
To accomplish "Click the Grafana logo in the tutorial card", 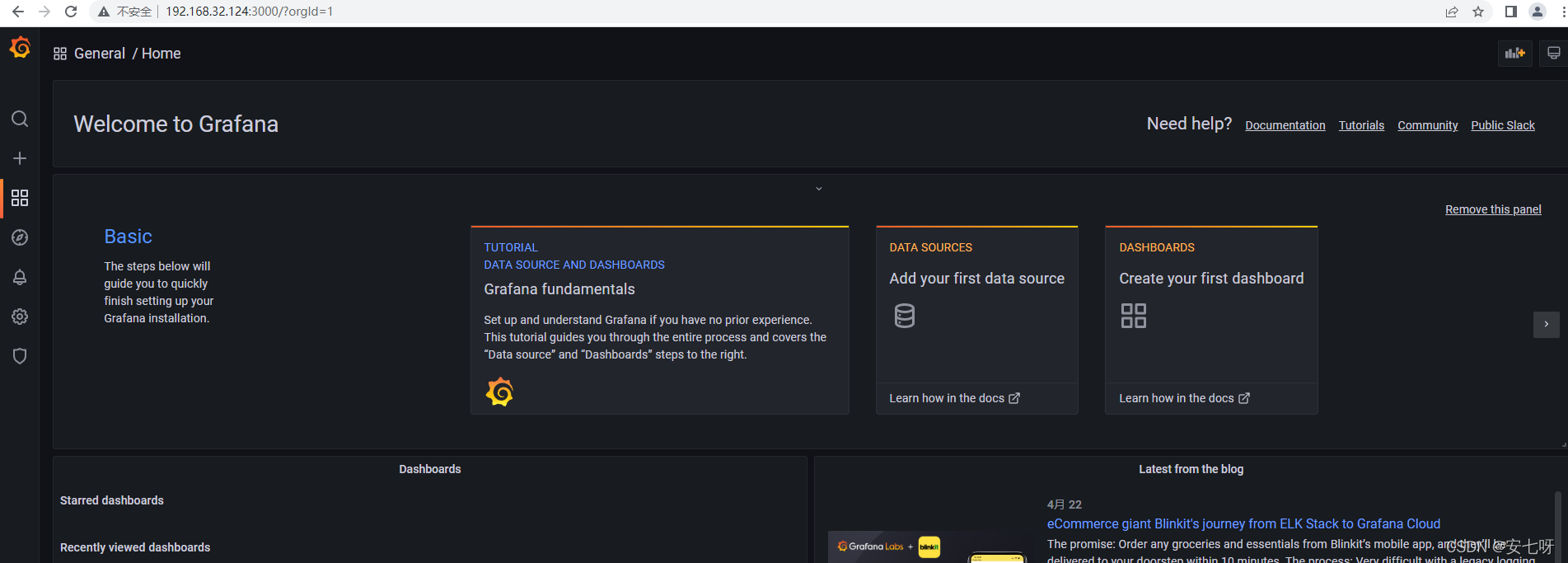I will click(499, 392).
